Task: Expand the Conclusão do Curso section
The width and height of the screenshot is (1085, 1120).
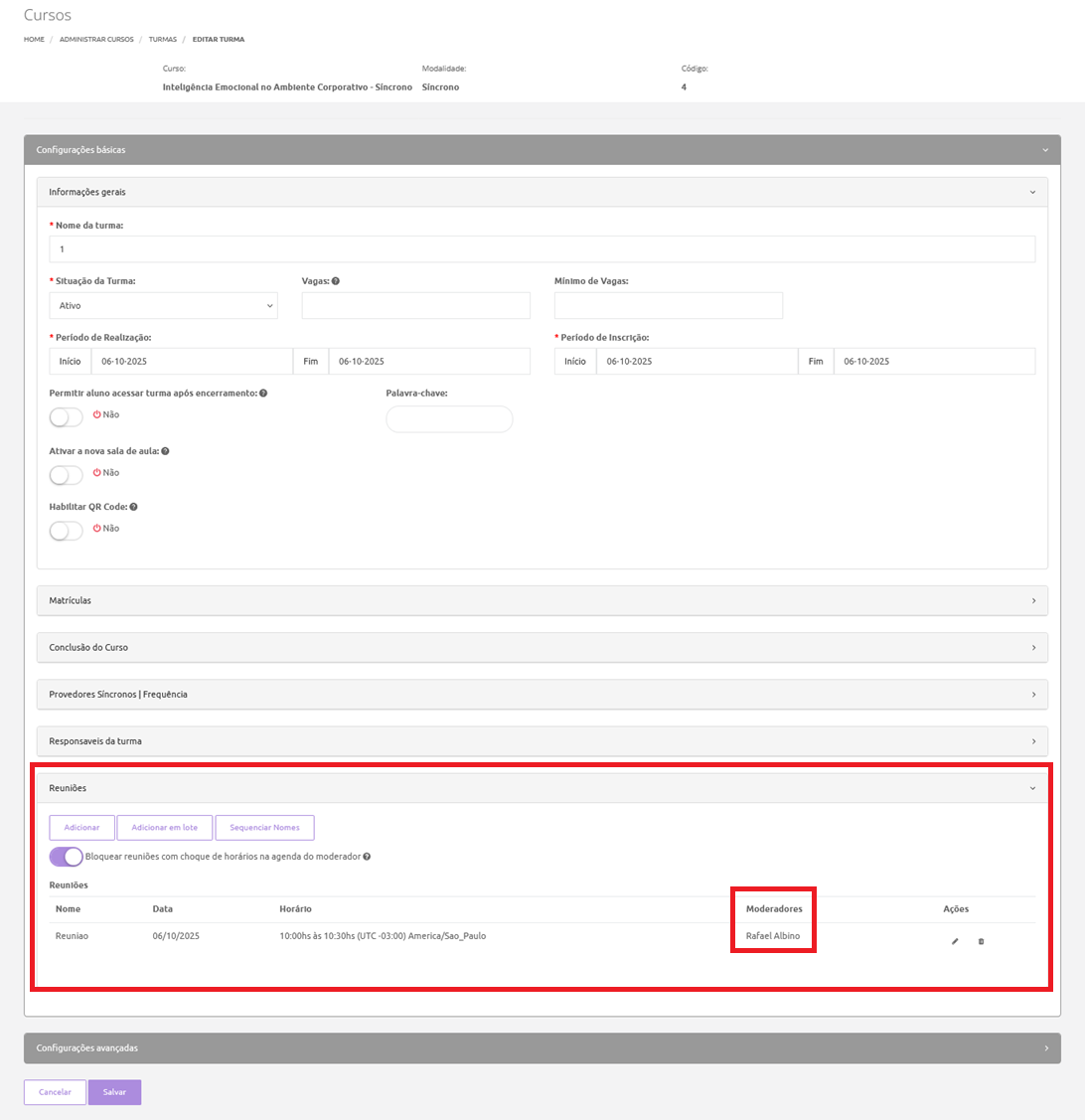Action: click(x=542, y=647)
